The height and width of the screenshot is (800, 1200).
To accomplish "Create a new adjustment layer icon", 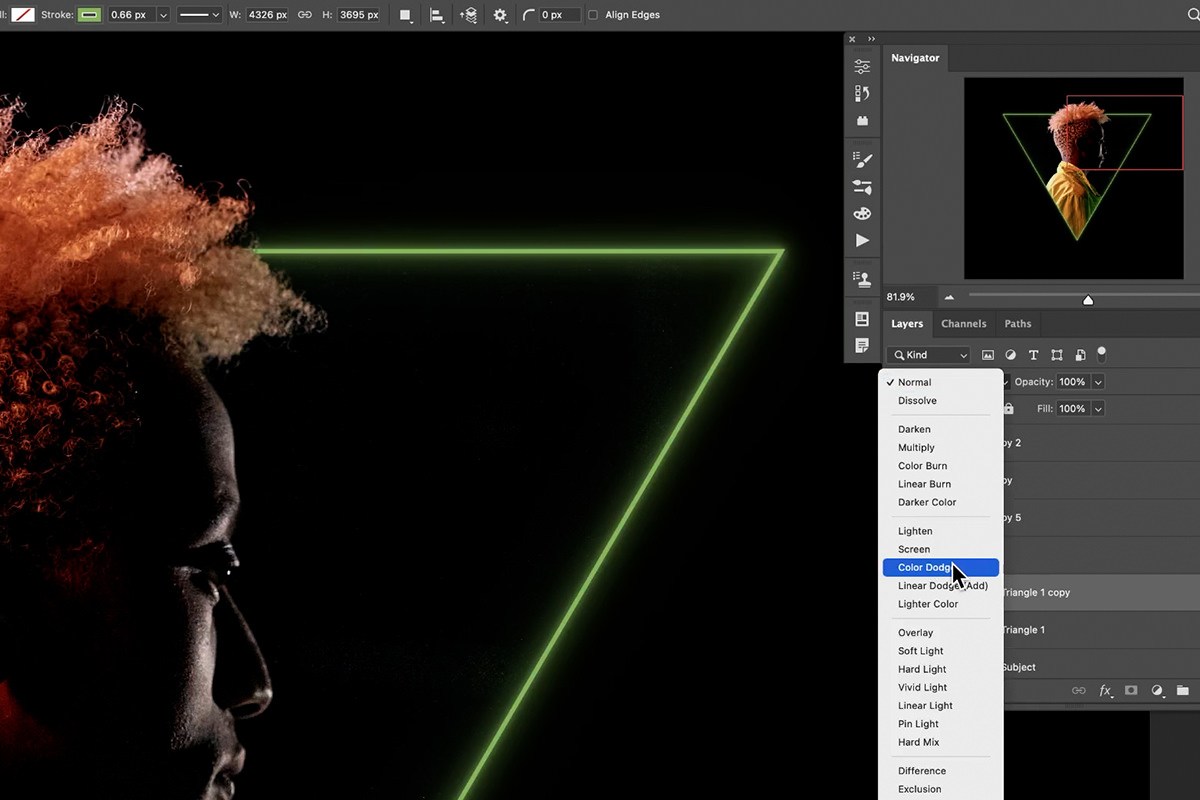I will (x=1157, y=690).
